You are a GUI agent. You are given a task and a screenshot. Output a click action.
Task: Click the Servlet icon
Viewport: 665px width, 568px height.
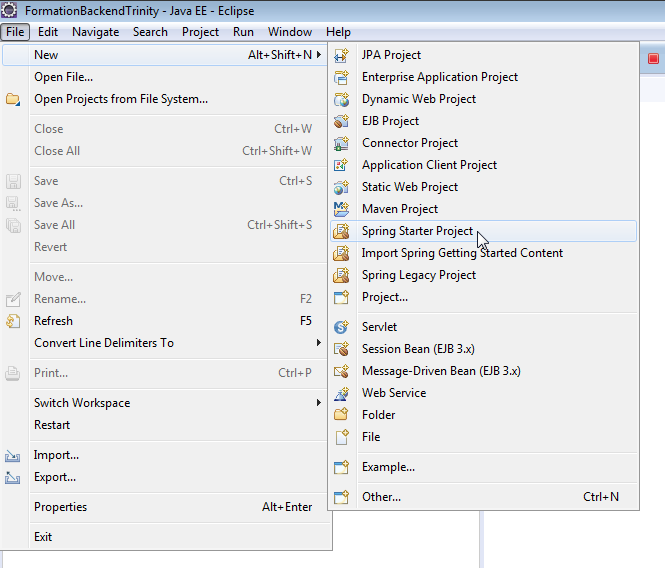pyautogui.click(x=341, y=327)
